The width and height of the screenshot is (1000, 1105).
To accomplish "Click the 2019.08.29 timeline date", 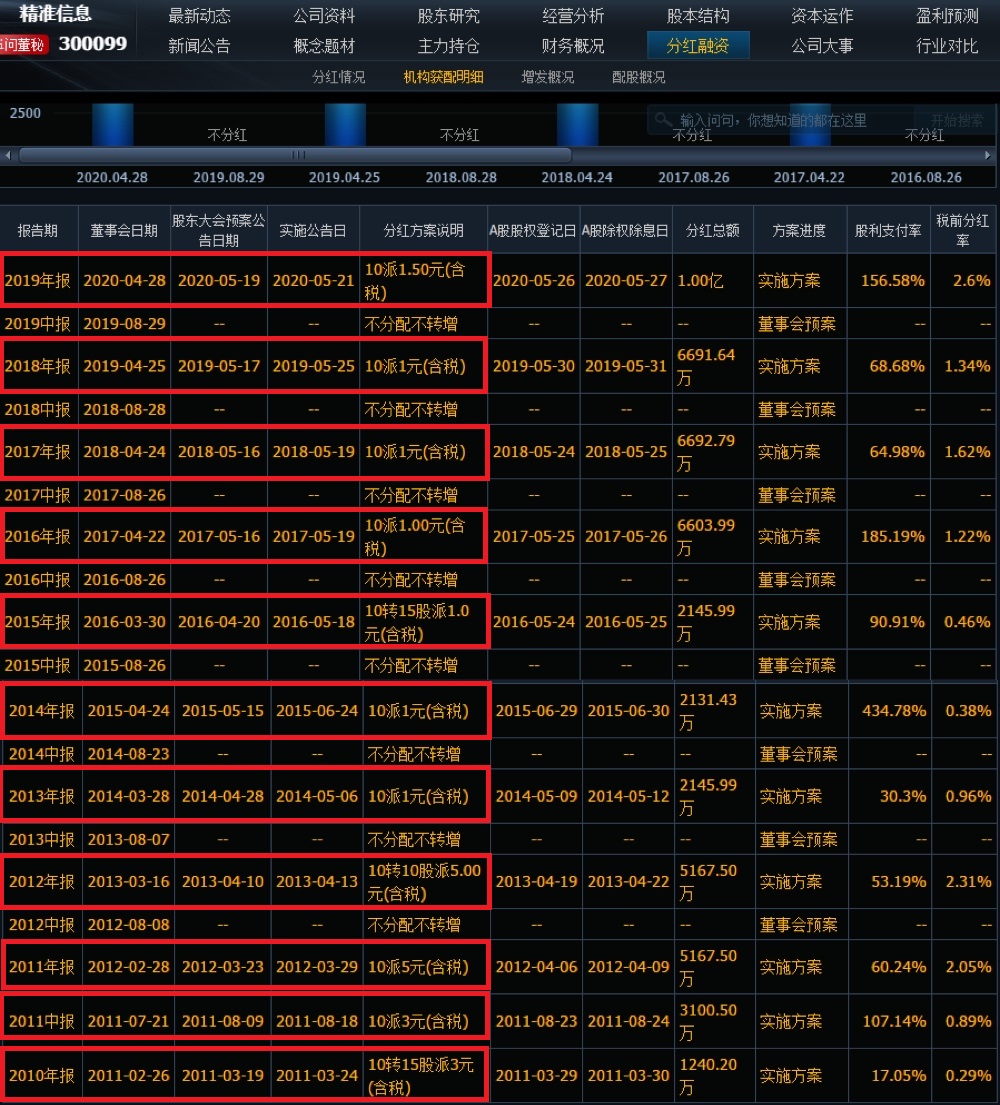I will click(x=229, y=177).
